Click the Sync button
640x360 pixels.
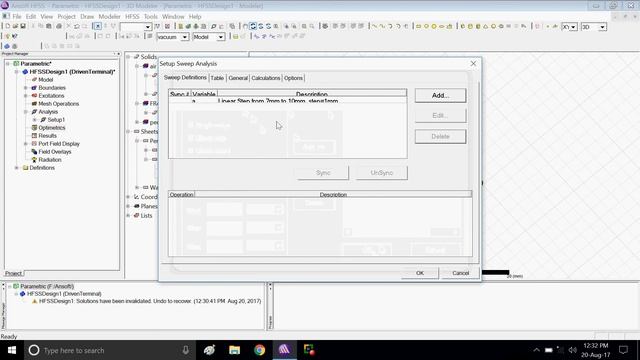pos(323,173)
